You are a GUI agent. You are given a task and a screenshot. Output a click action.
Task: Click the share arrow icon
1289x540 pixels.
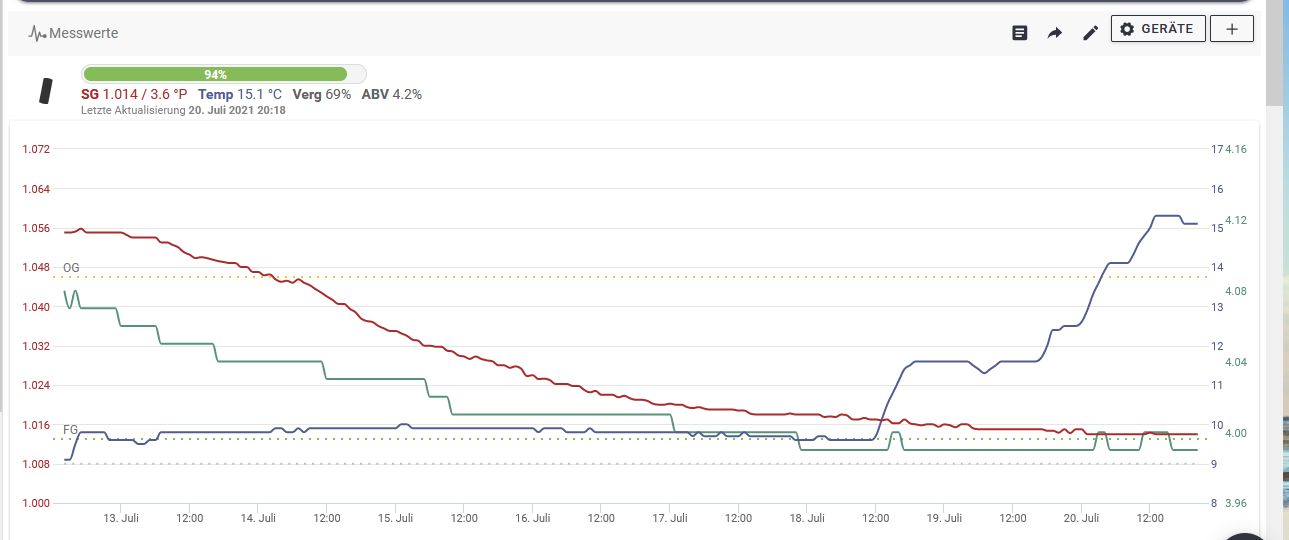1054,33
